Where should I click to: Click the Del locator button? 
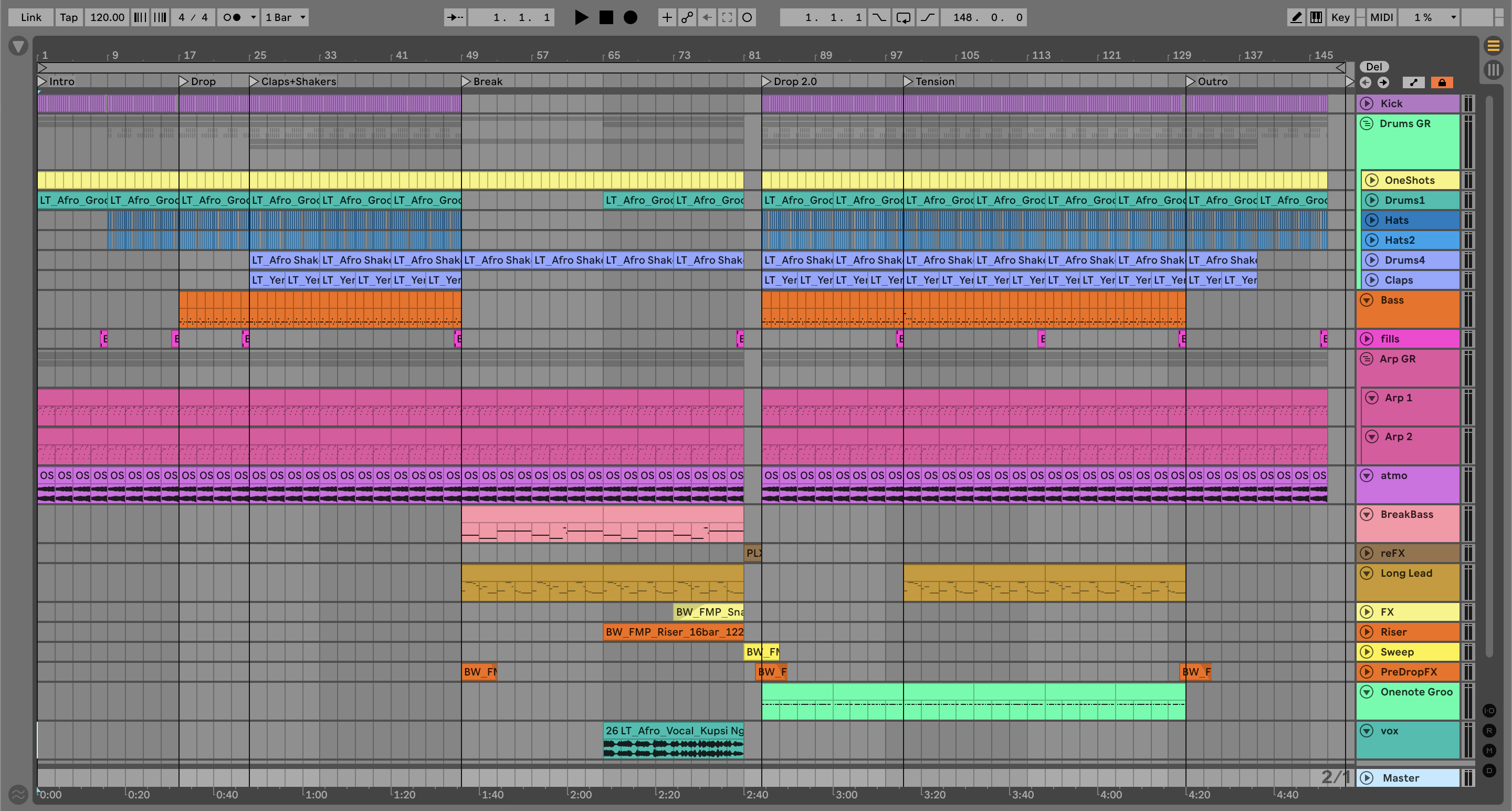click(1374, 66)
